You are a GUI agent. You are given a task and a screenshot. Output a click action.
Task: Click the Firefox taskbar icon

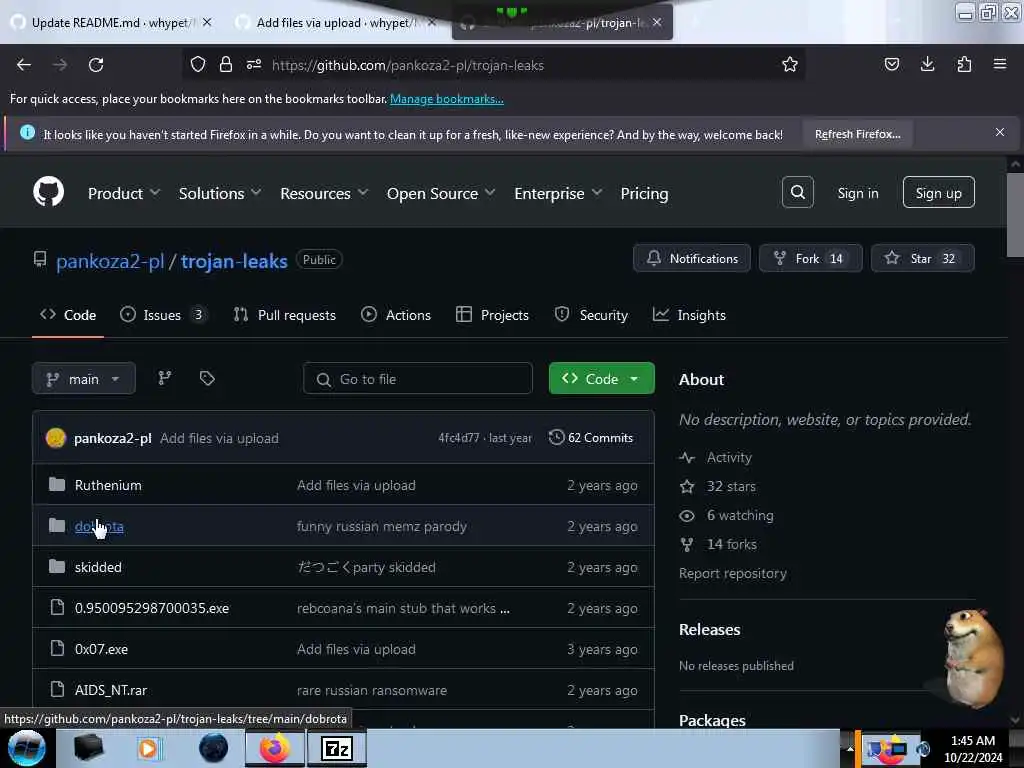(x=274, y=748)
